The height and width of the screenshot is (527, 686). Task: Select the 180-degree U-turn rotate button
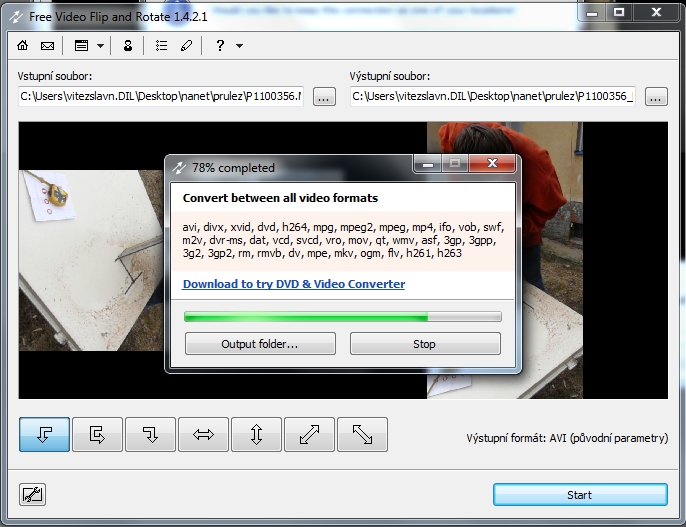point(97,434)
